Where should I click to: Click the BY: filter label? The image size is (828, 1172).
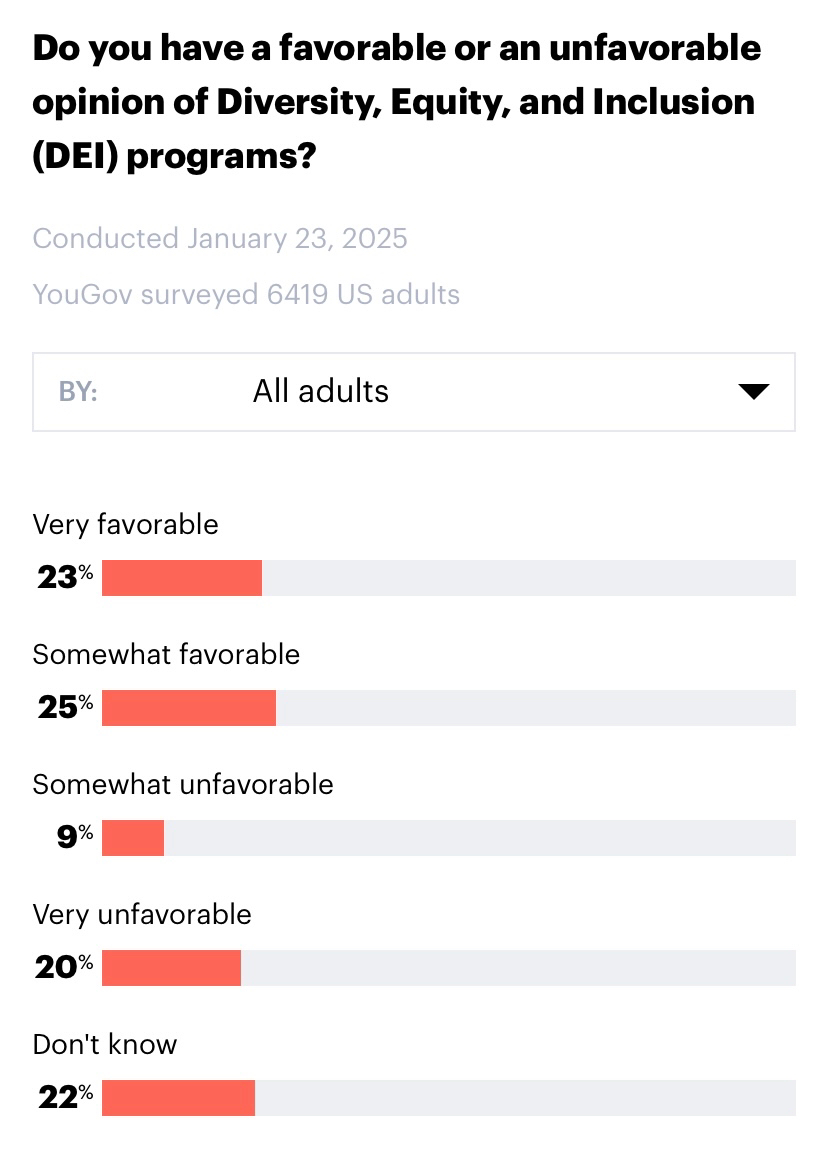click(78, 391)
